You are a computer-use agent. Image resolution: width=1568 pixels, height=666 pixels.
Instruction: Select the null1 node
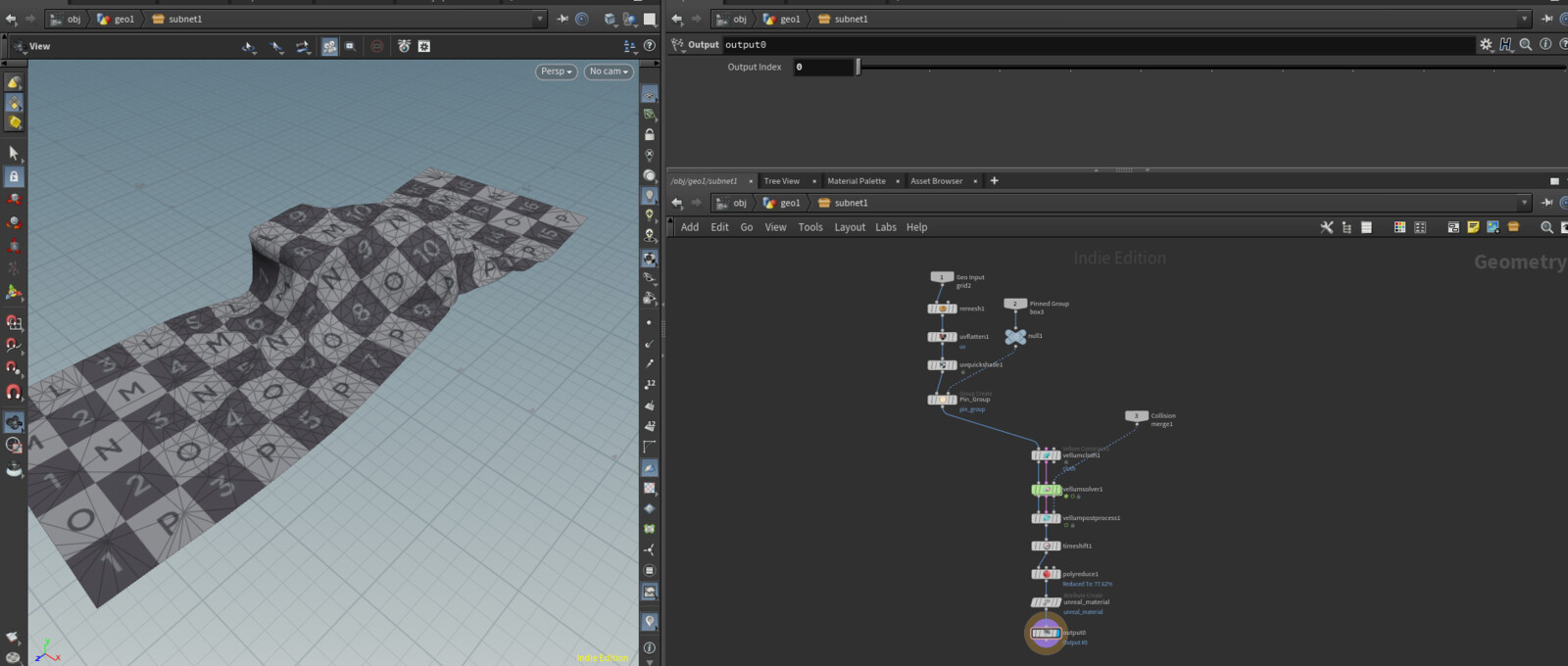click(x=1015, y=336)
